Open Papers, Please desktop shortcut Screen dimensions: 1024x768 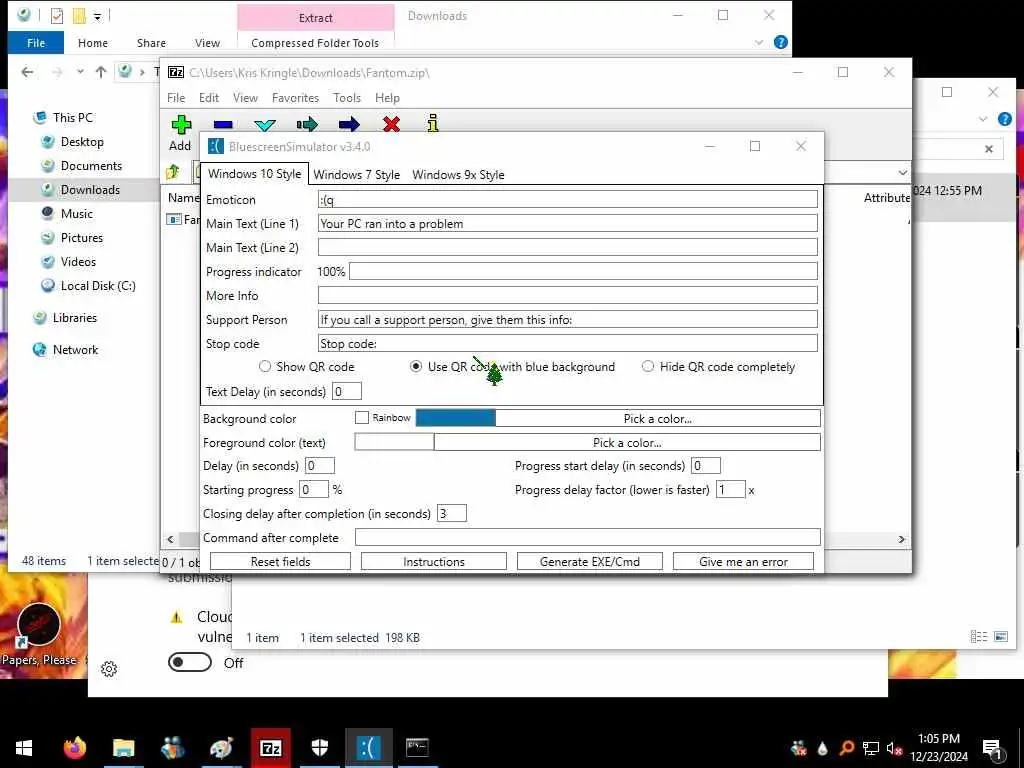[x=39, y=632]
